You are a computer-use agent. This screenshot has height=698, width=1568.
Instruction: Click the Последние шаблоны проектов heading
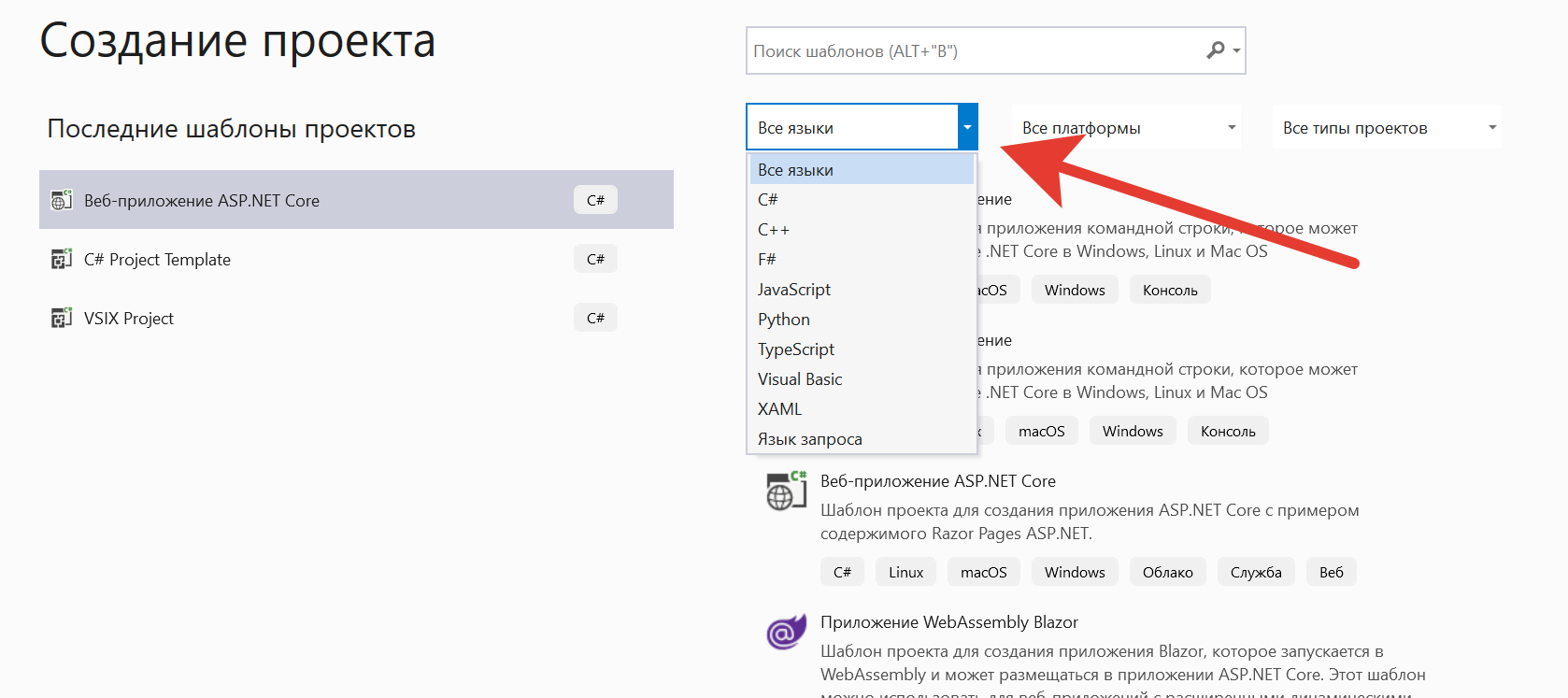click(x=232, y=129)
